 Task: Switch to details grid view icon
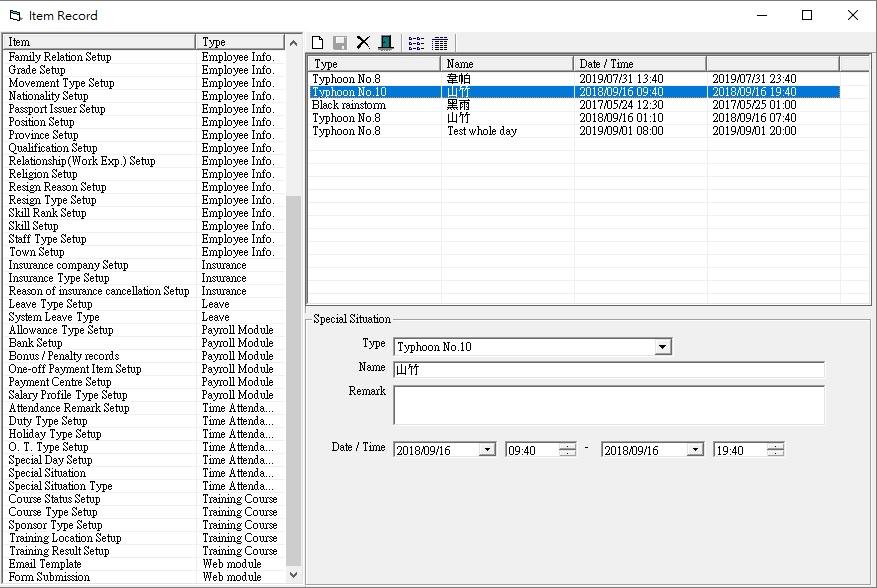coord(440,43)
